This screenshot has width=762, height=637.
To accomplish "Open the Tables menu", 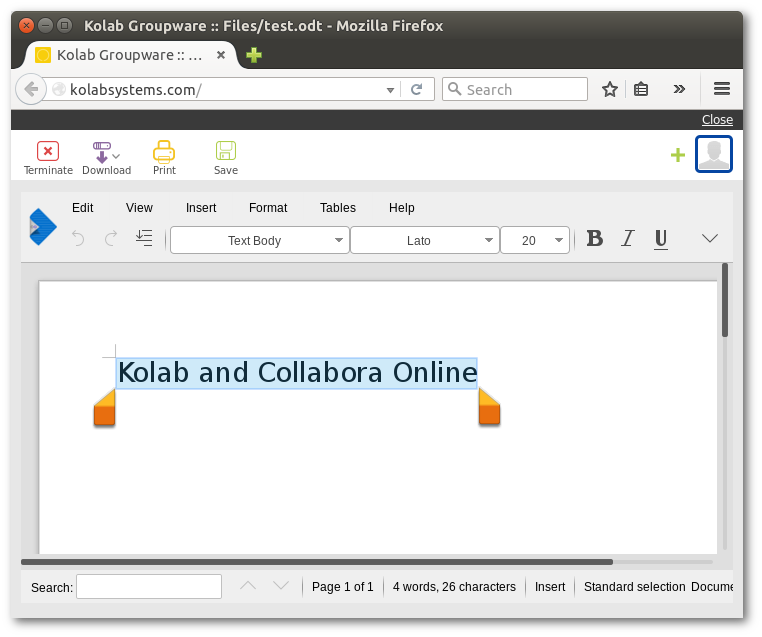I will pyautogui.click(x=338, y=207).
